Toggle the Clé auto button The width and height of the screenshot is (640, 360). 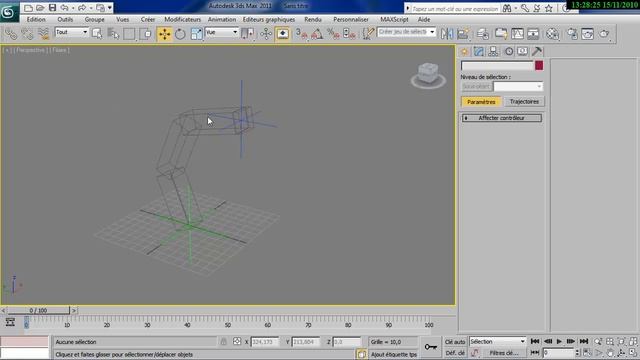click(455, 342)
